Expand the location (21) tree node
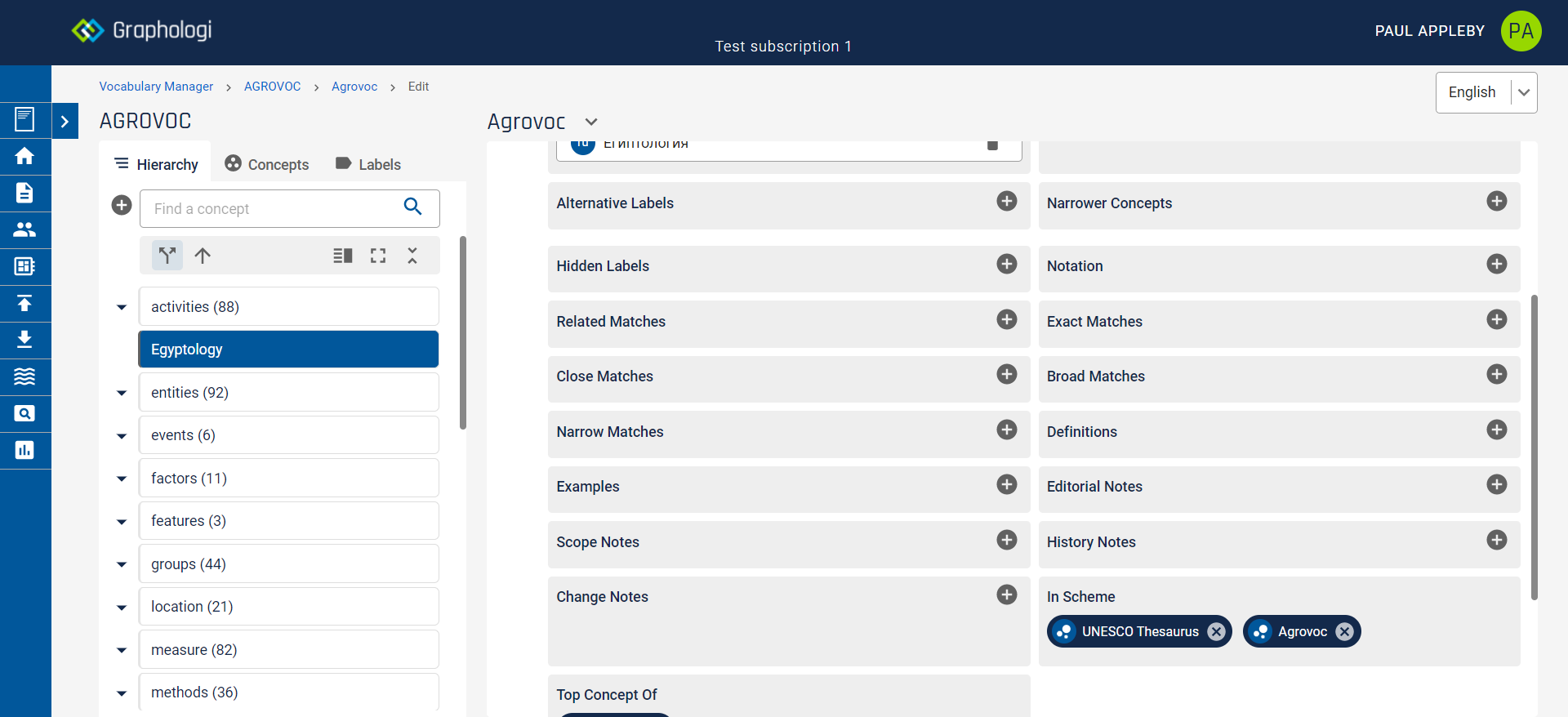Viewport: 1568px width, 717px height. [x=122, y=608]
